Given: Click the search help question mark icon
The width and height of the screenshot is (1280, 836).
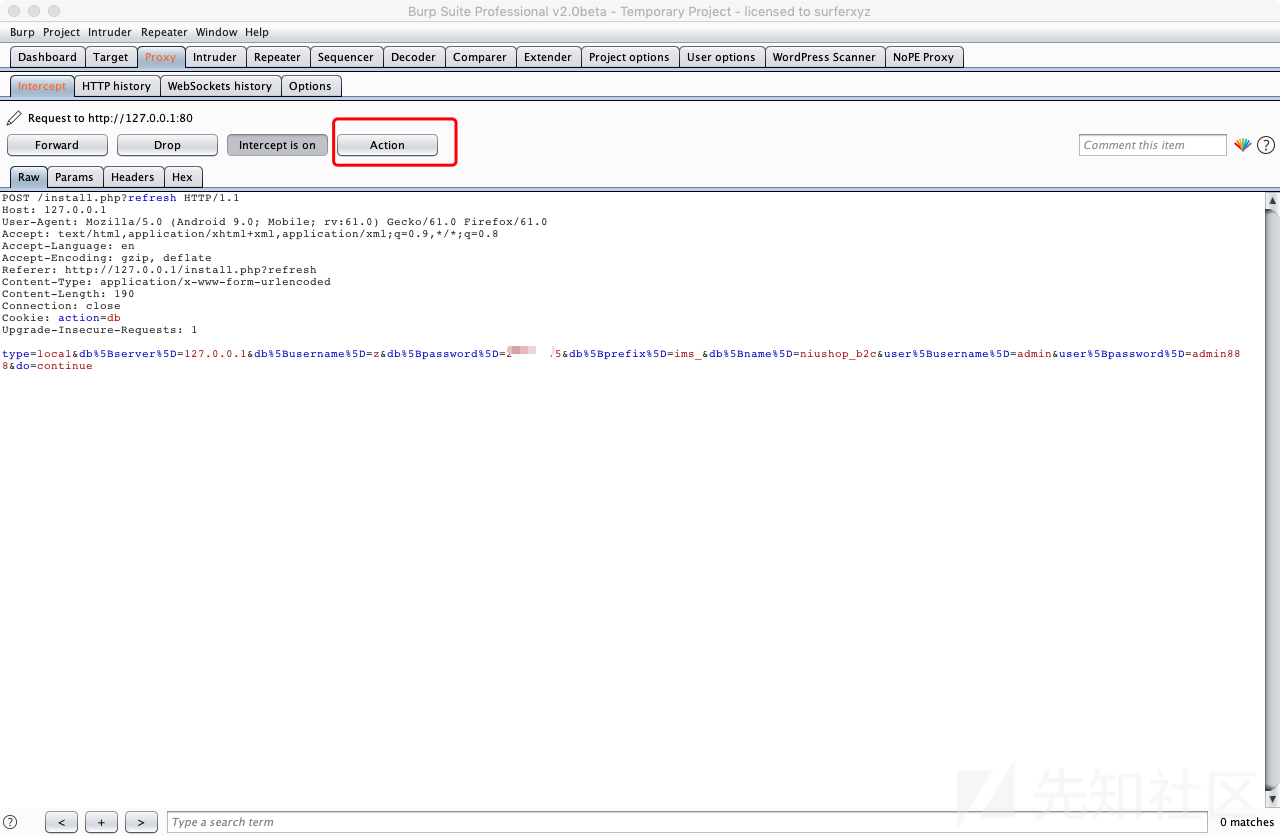Looking at the screenshot, I should pos(10,822).
